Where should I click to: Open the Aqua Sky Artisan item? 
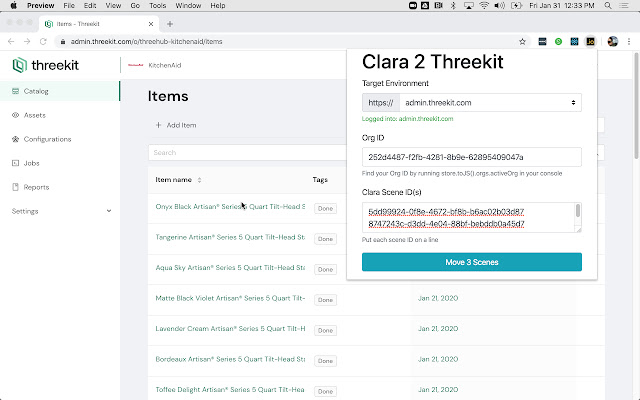230,268
